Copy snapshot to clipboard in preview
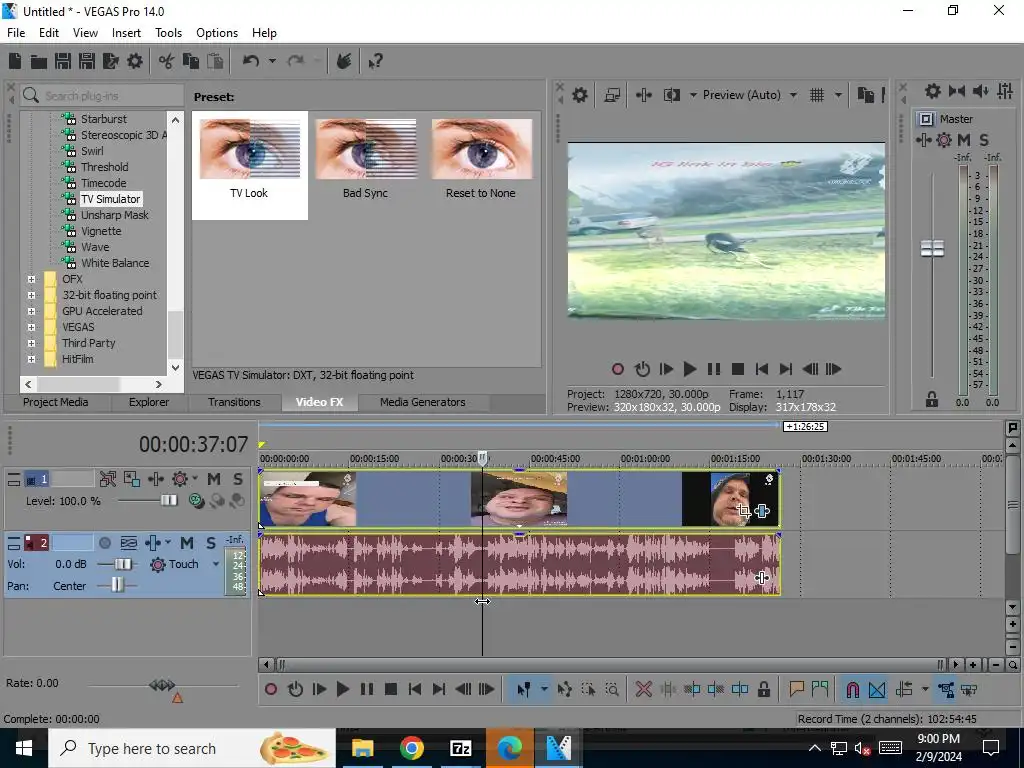Screen dimensions: 1024x768 pos(865,95)
